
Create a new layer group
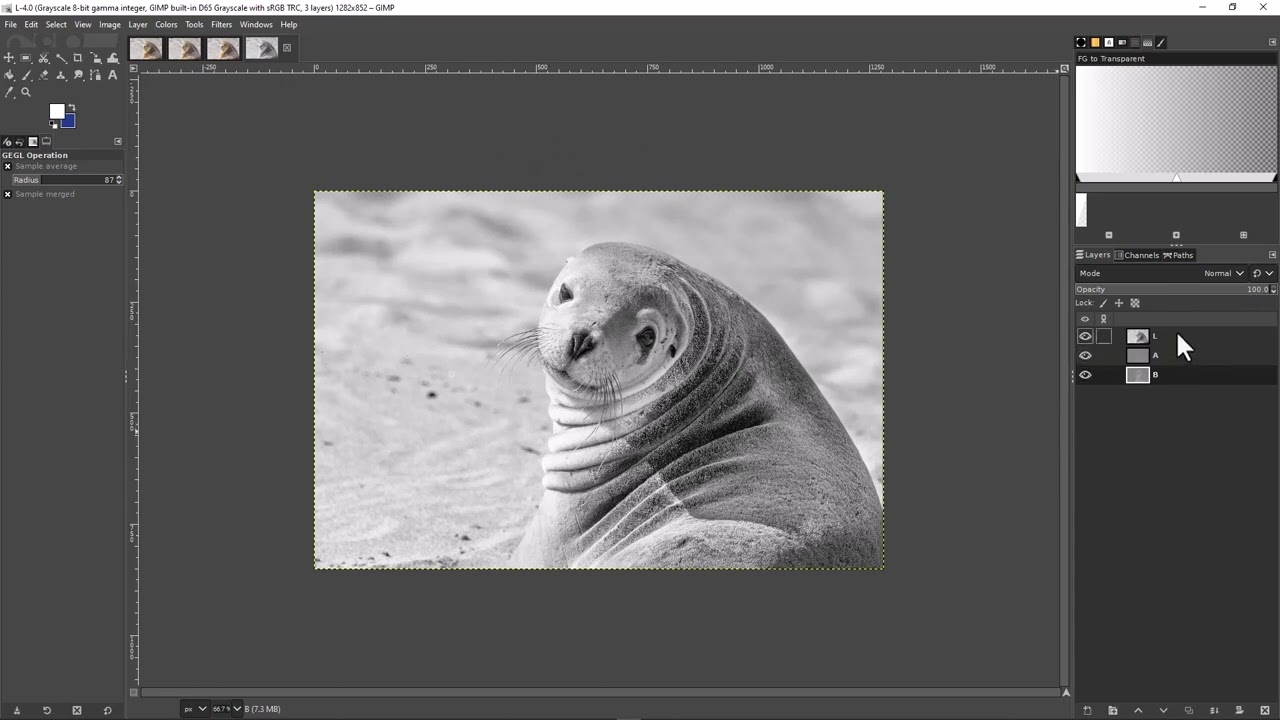pos(1113,711)
